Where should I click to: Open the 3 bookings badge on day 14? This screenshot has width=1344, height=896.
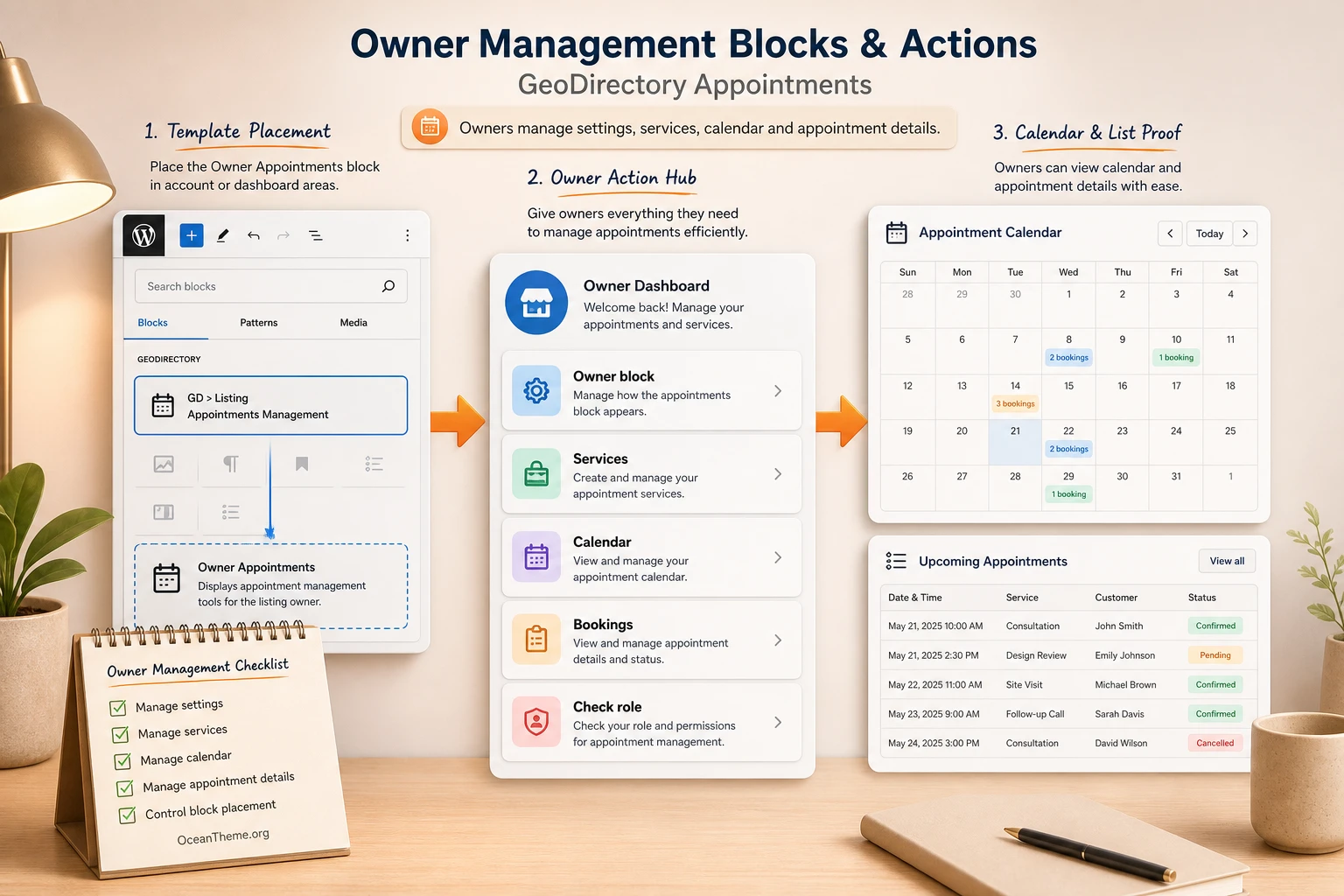(x=1015, y=404)
